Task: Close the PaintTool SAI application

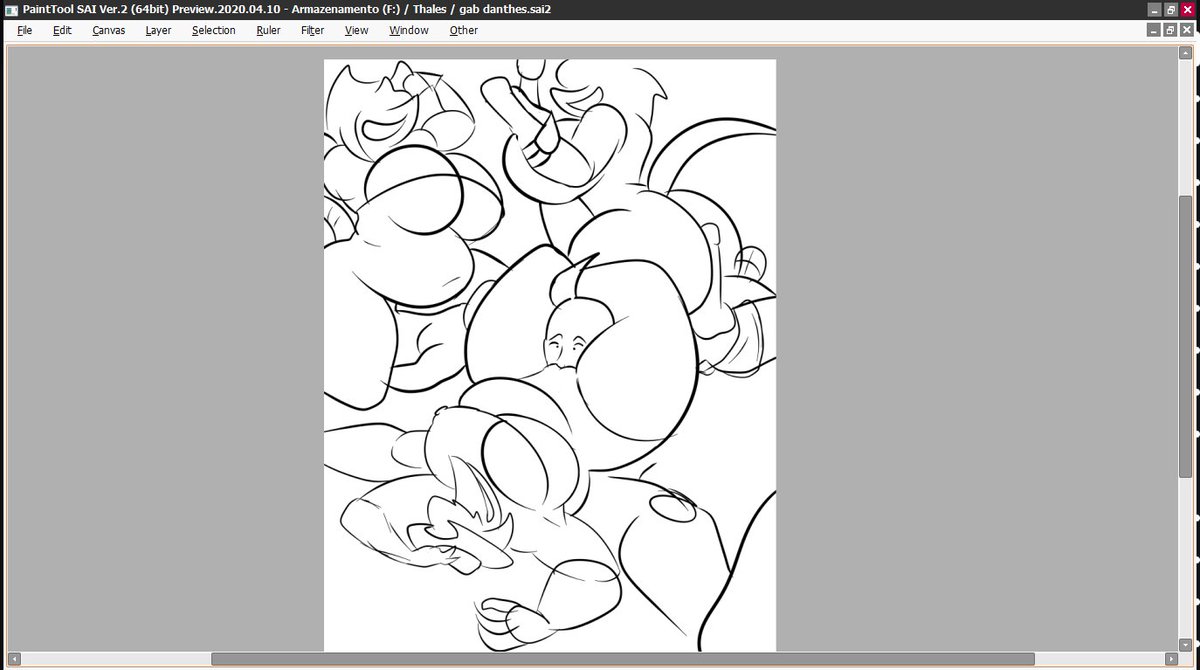Action: [x=1188, y=9]
